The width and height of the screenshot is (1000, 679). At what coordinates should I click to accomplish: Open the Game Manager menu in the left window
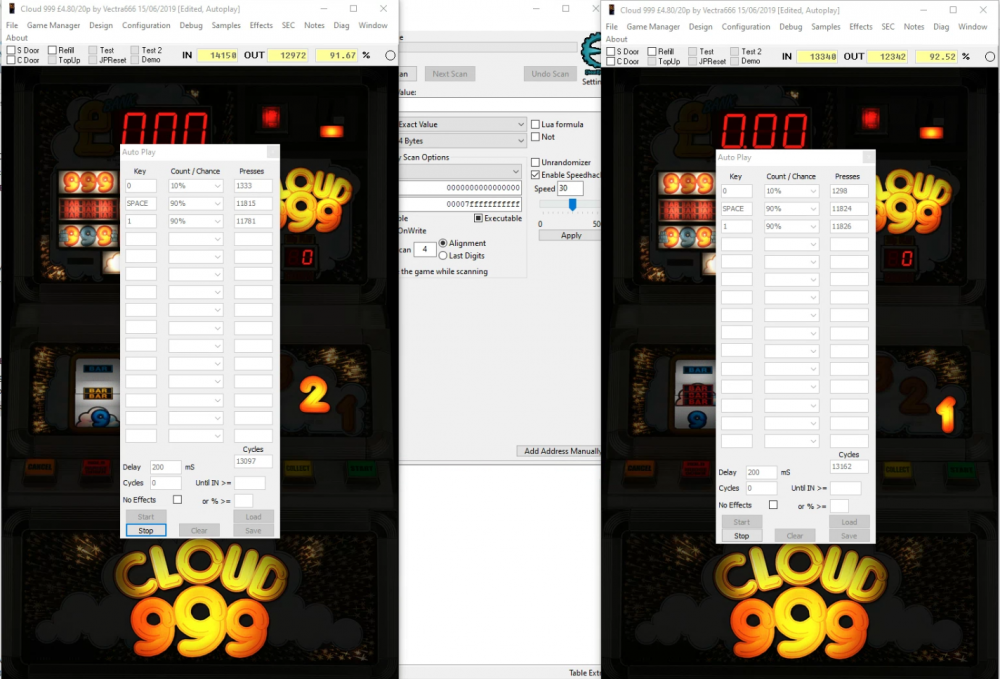pos(53,26)
